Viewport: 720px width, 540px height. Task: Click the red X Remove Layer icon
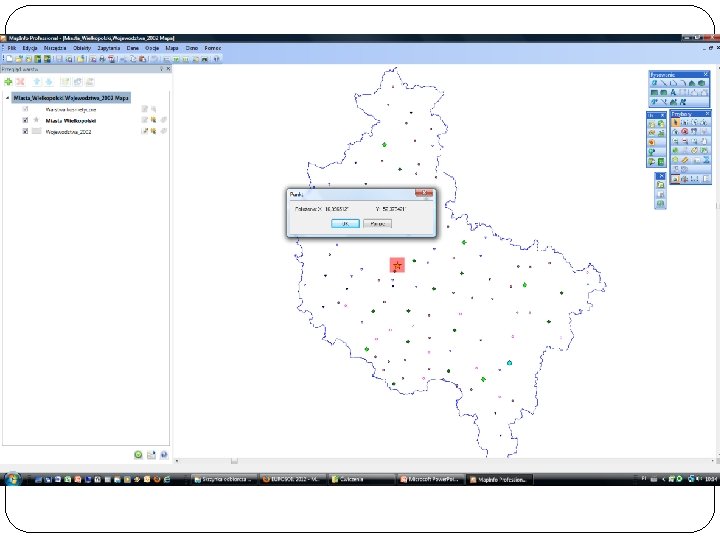[x=20, y=82]
